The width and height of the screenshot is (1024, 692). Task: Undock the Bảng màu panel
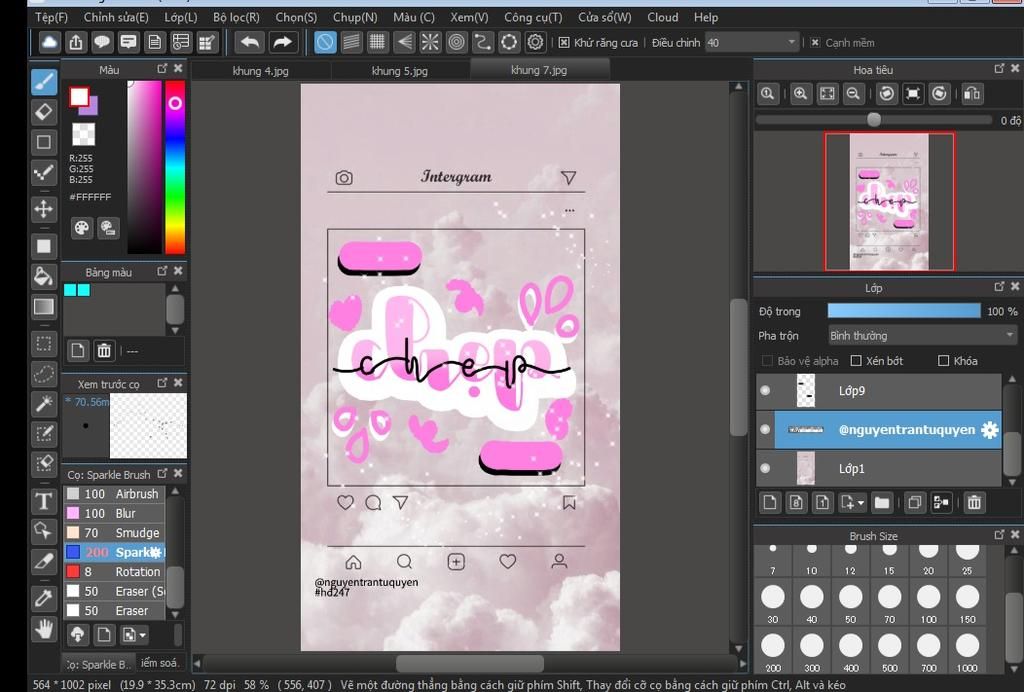162,271
